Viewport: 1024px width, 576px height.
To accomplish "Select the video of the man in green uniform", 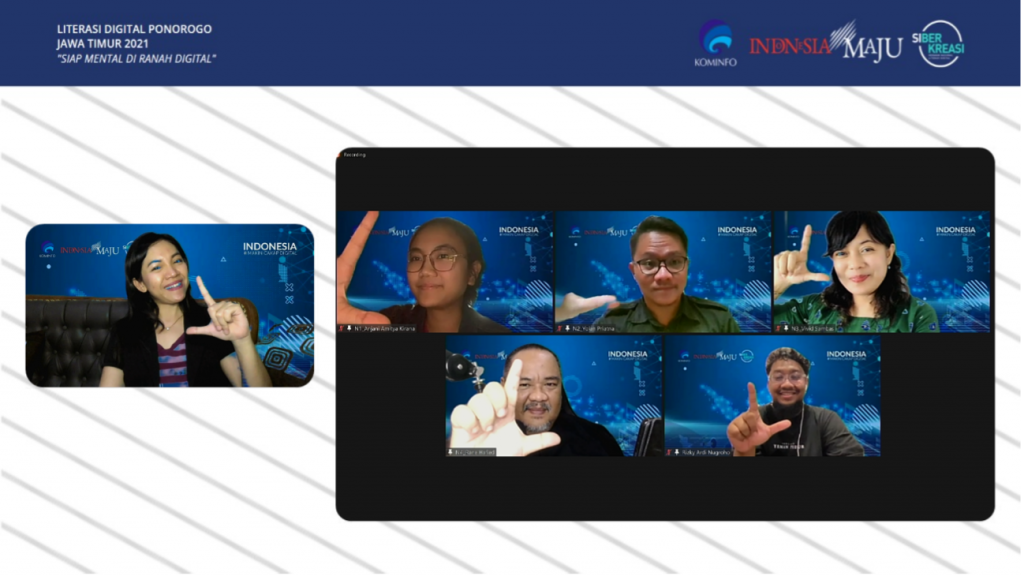I will coord(662,270).
